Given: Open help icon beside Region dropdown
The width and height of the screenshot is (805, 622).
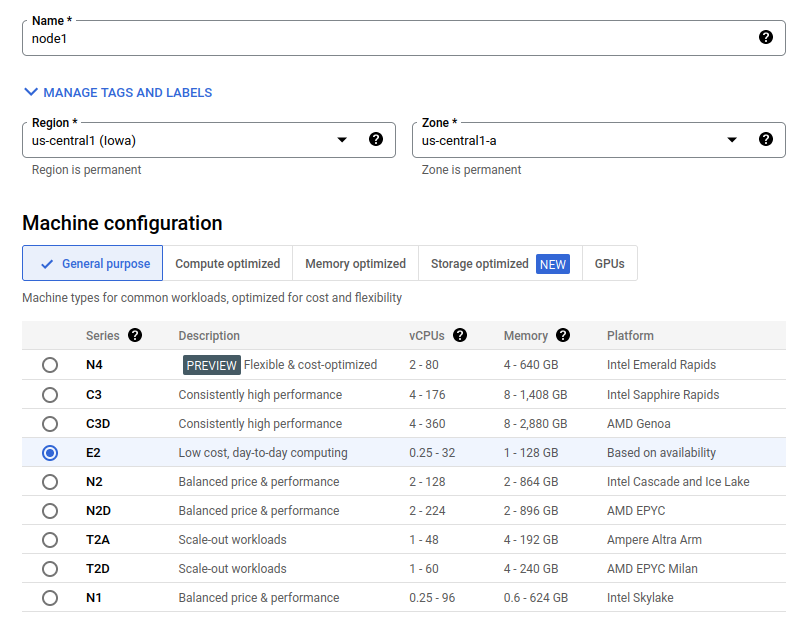Looking at the screenshot, I should click(376, 139).
